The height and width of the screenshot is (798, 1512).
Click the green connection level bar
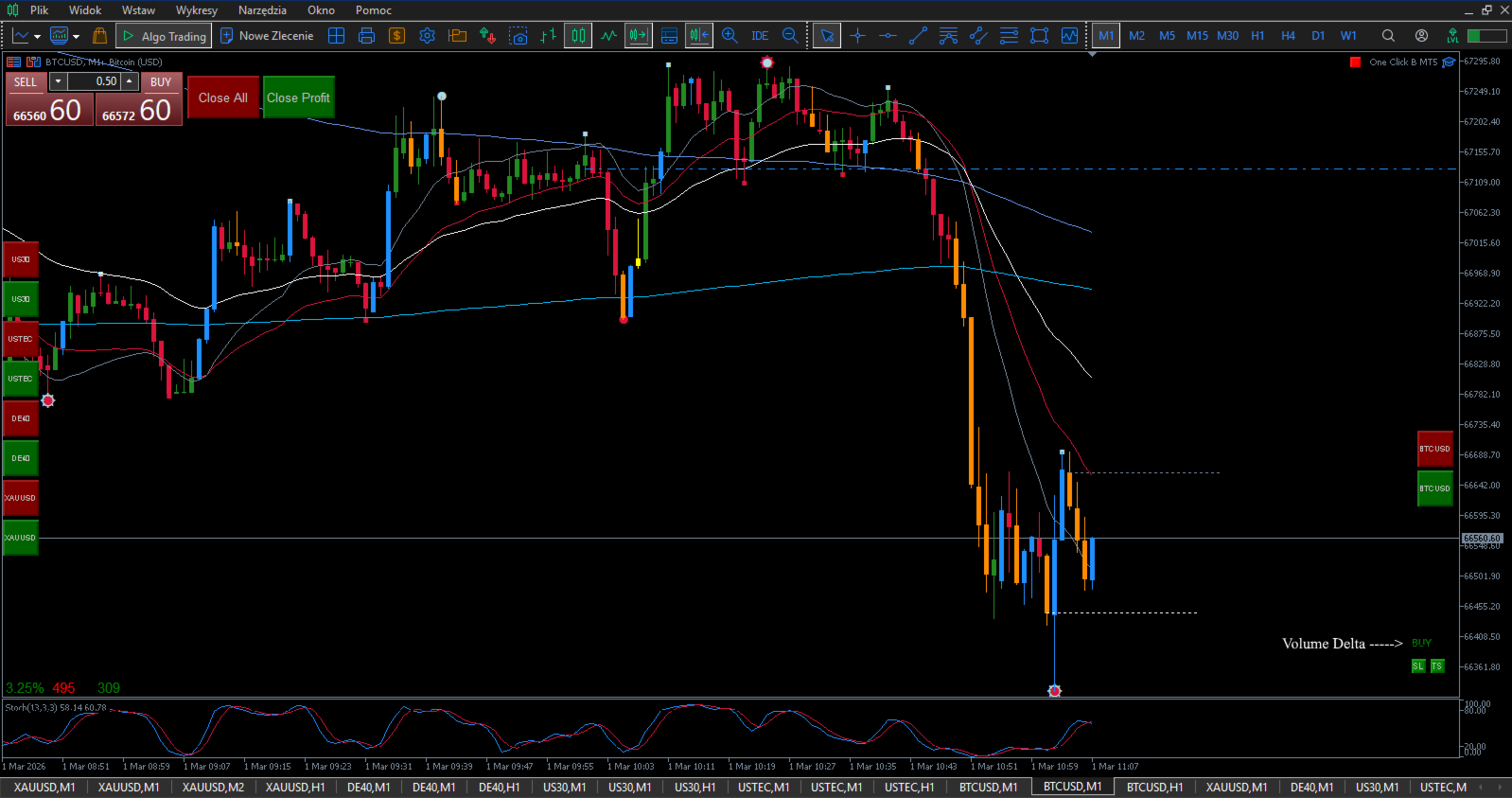[1486, 36]
